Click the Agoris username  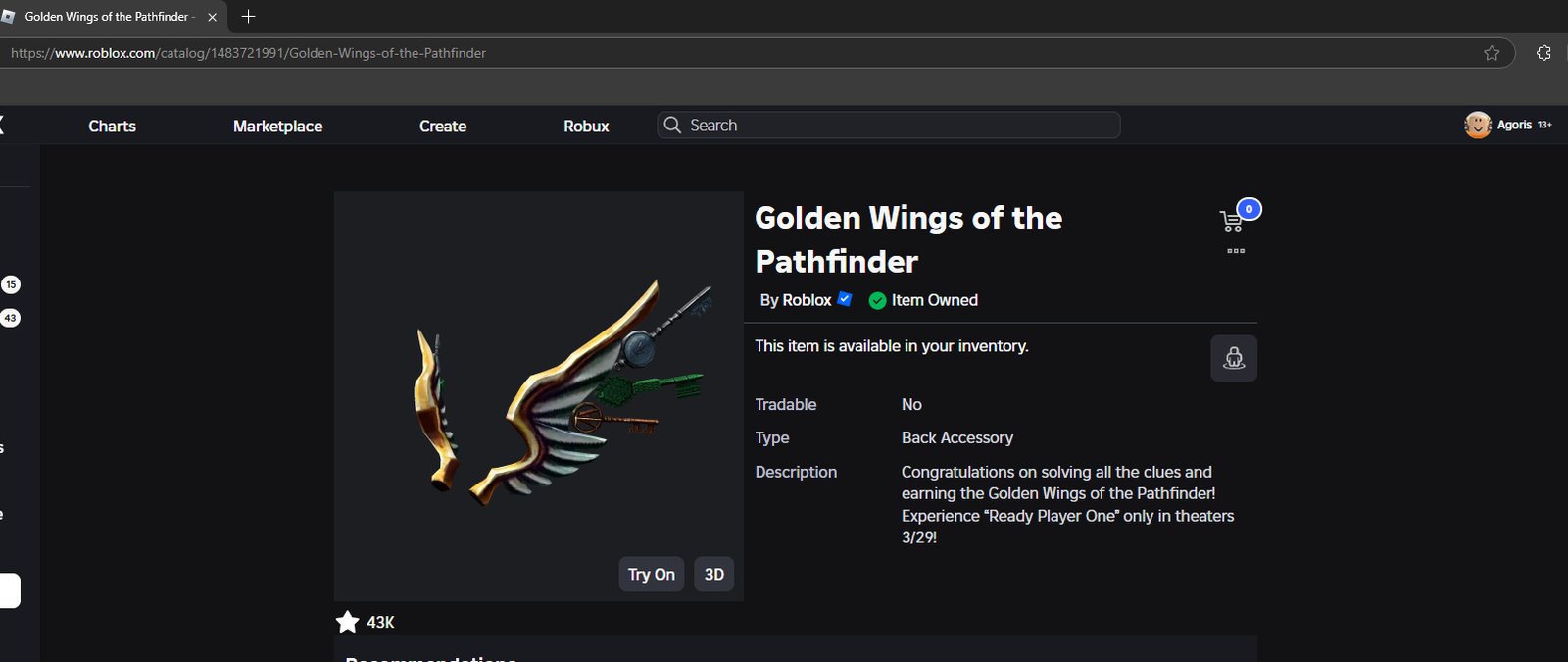click(1514, 125)
